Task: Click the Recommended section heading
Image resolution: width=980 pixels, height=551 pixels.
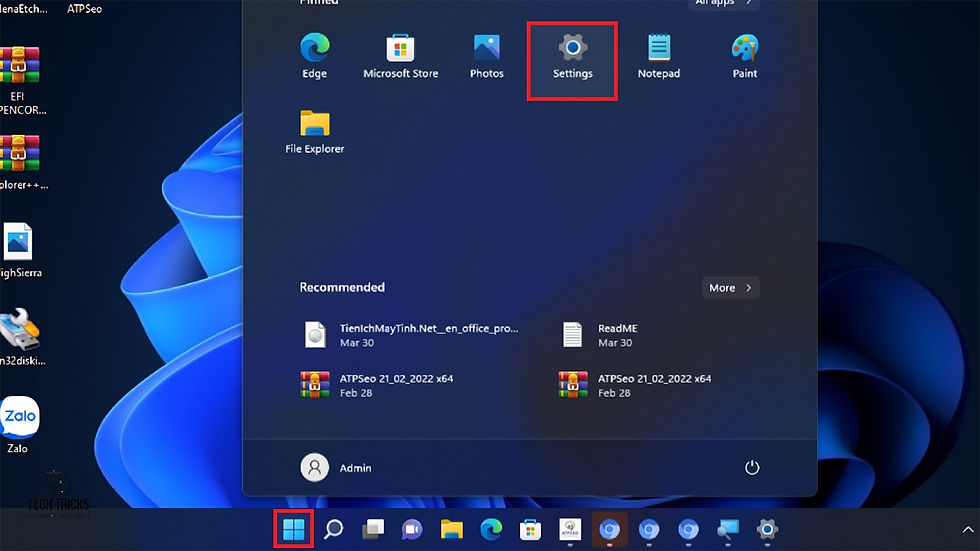Action: 342,287
